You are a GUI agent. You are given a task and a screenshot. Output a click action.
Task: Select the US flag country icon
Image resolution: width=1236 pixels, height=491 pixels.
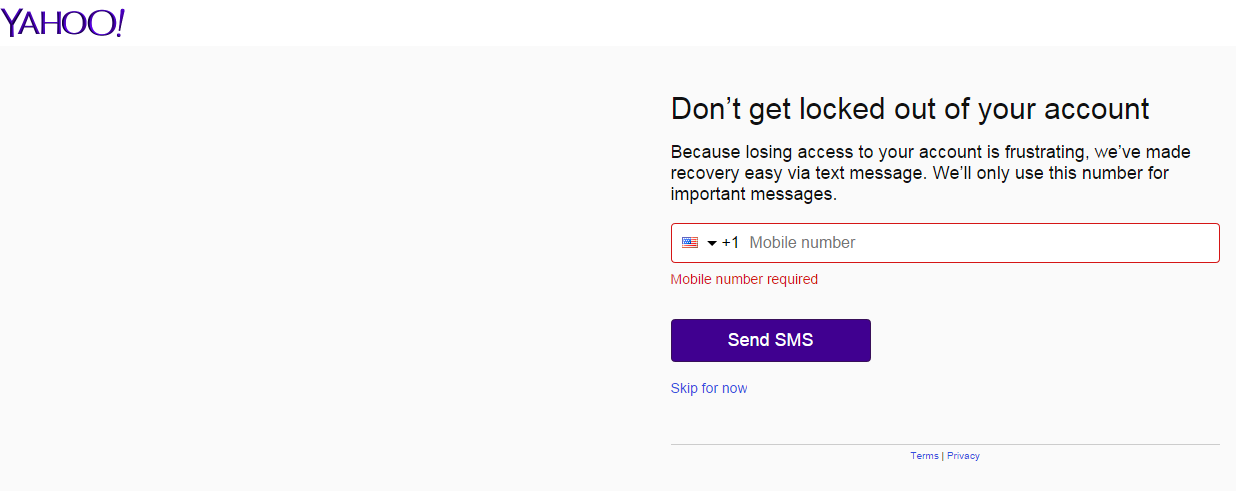[x=690, y=243]
